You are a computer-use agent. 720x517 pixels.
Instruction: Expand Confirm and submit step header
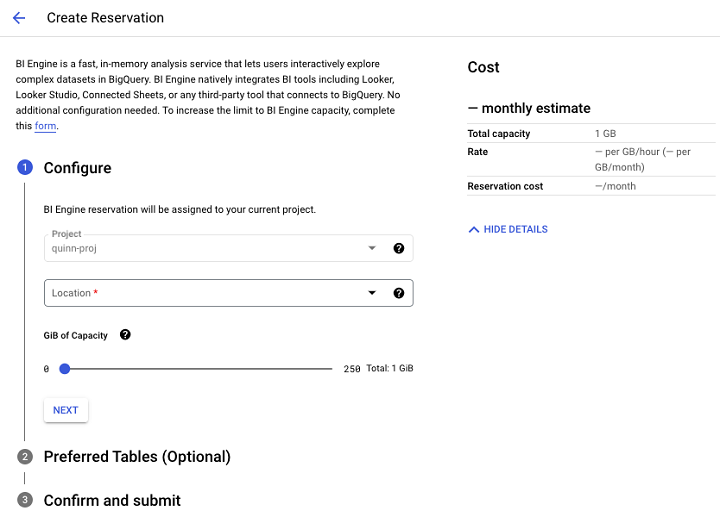pos(112,500)
